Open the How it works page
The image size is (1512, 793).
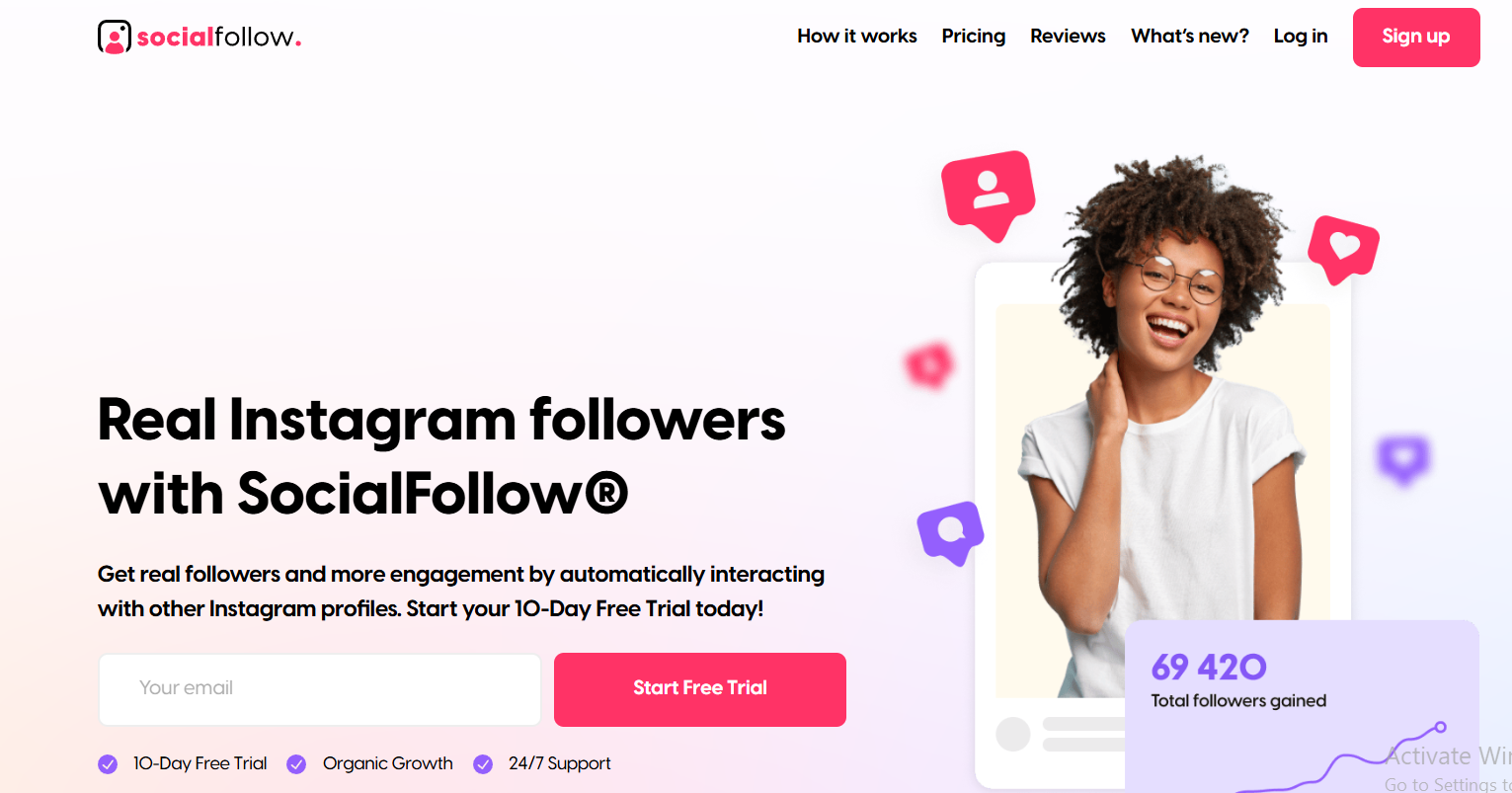coord(857,37)
